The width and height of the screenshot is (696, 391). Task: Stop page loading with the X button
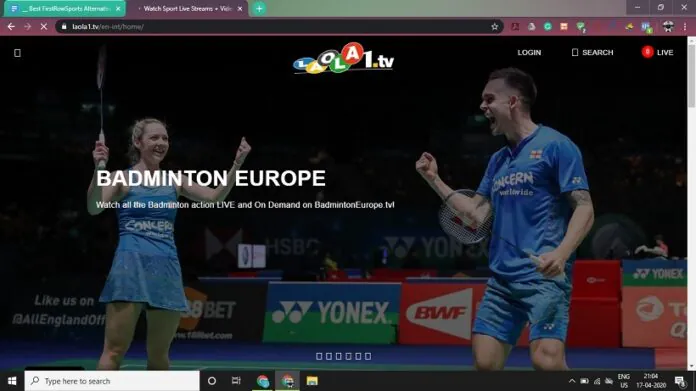(x=44, y=27)
